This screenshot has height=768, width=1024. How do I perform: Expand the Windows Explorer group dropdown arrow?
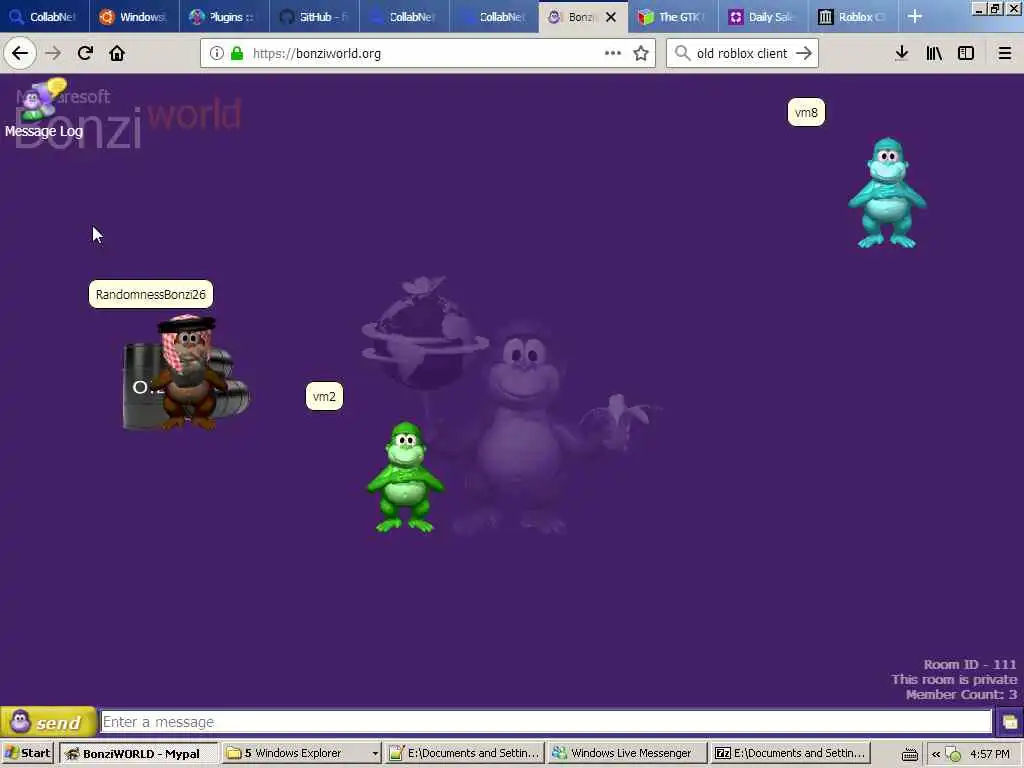375,754
